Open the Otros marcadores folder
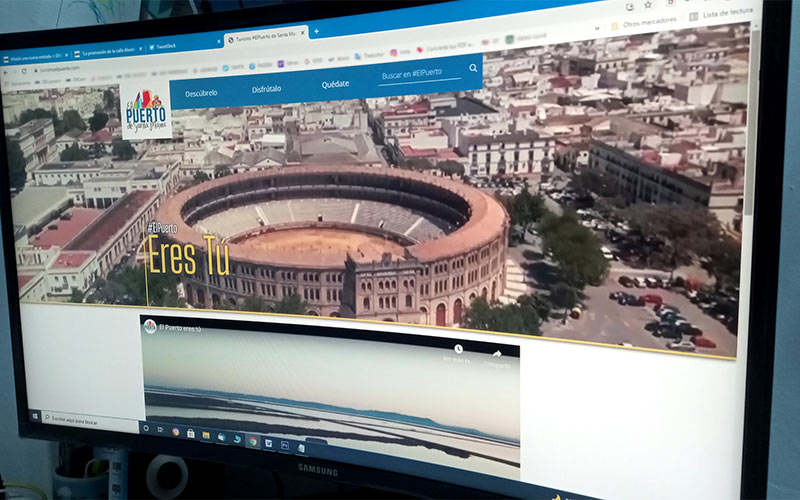Viewport: 800px width, 500px height. tap(643, 23)
